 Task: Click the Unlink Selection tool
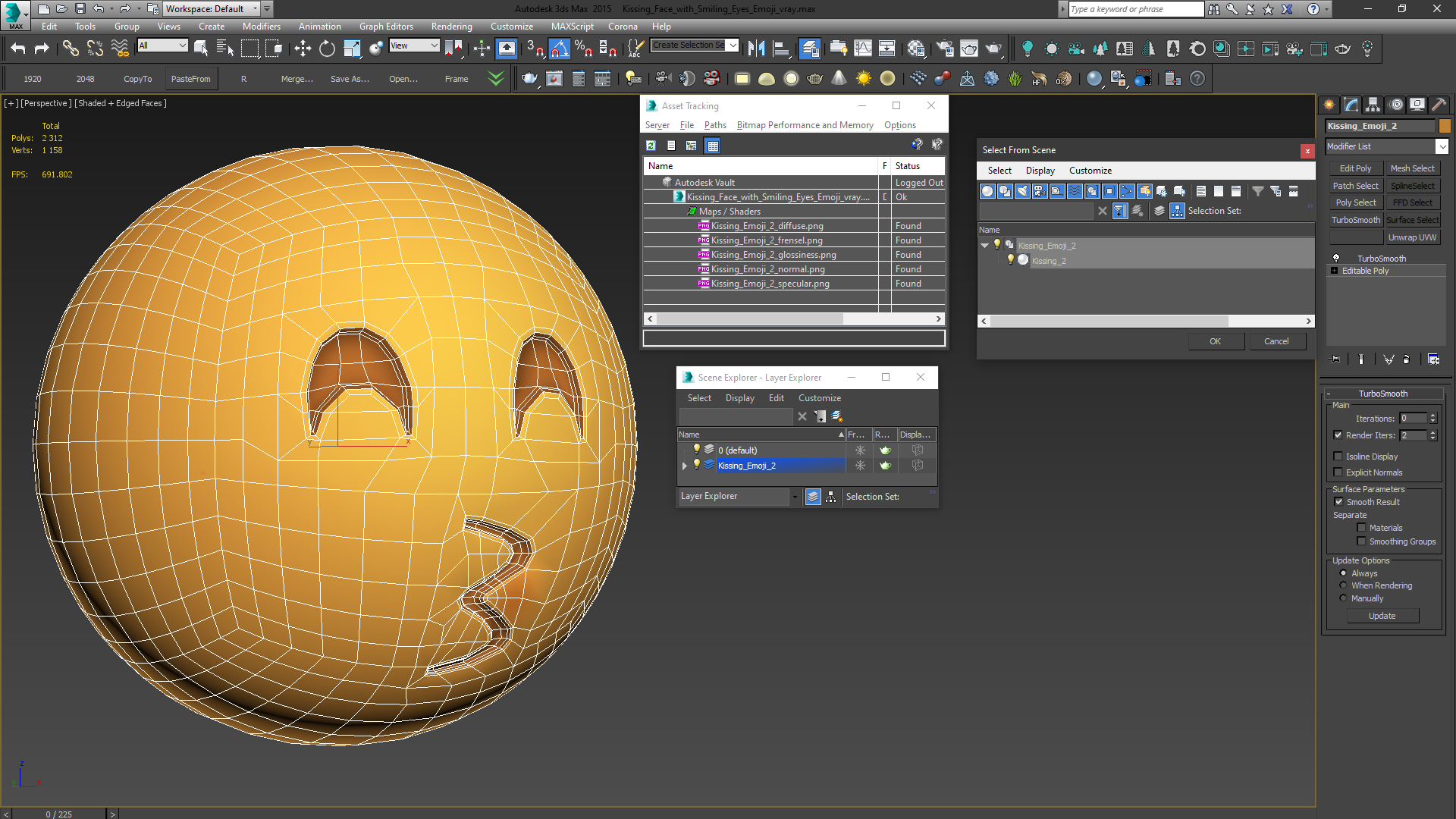95,49
